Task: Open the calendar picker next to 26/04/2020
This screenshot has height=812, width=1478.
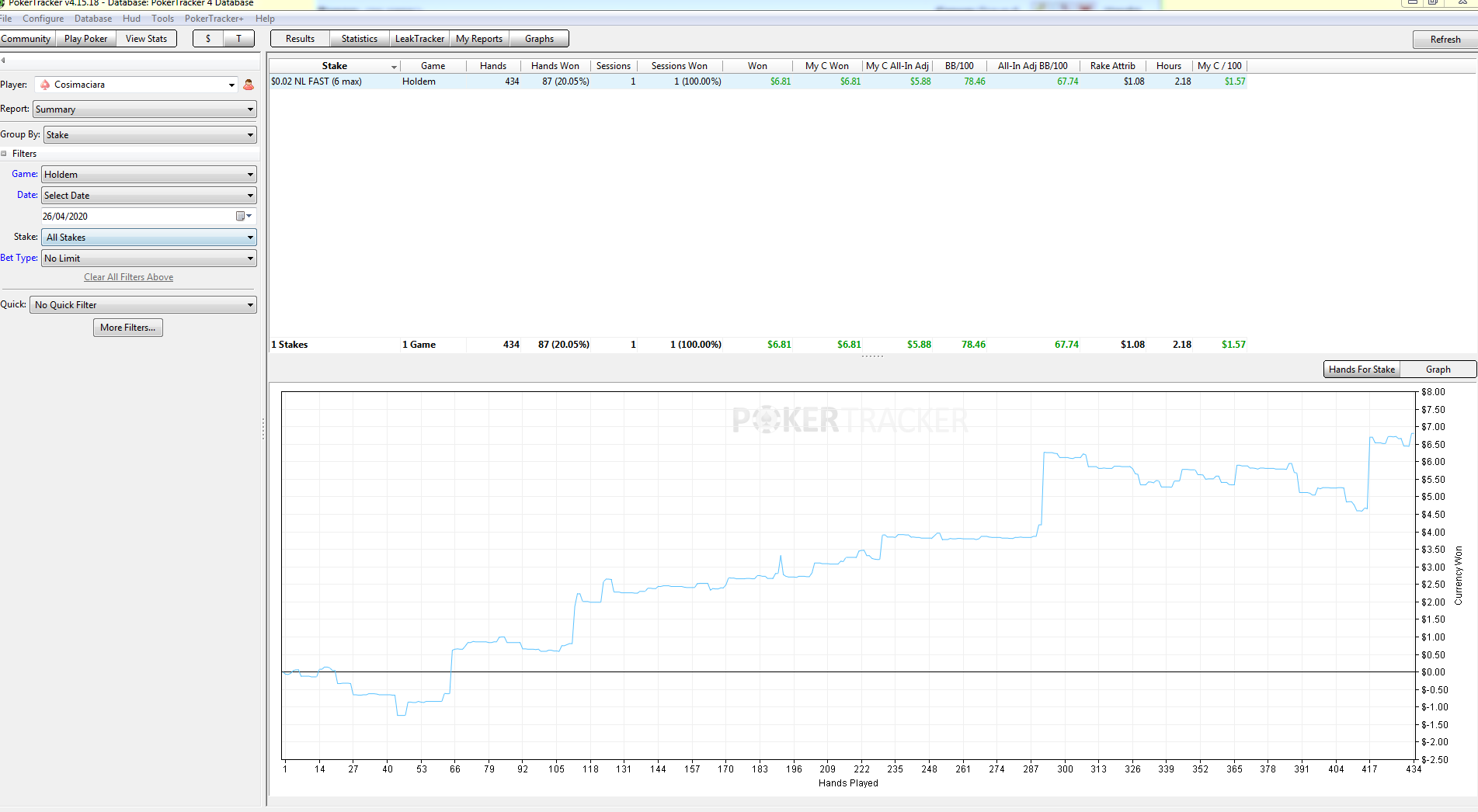Action: pyautogui.click(x=243, y=217)
